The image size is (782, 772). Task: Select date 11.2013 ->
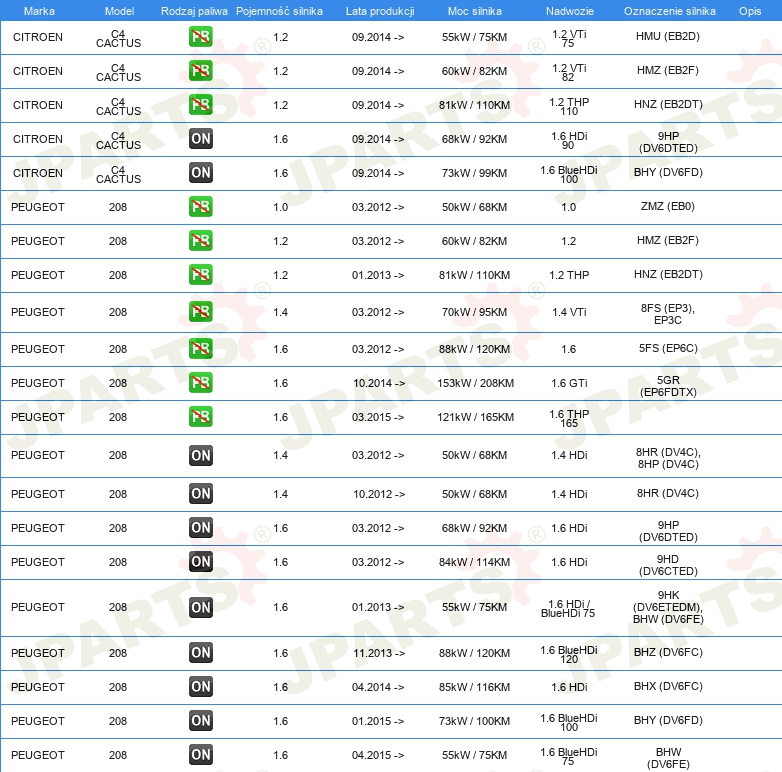pyautogui.click(x=379, y=653)
